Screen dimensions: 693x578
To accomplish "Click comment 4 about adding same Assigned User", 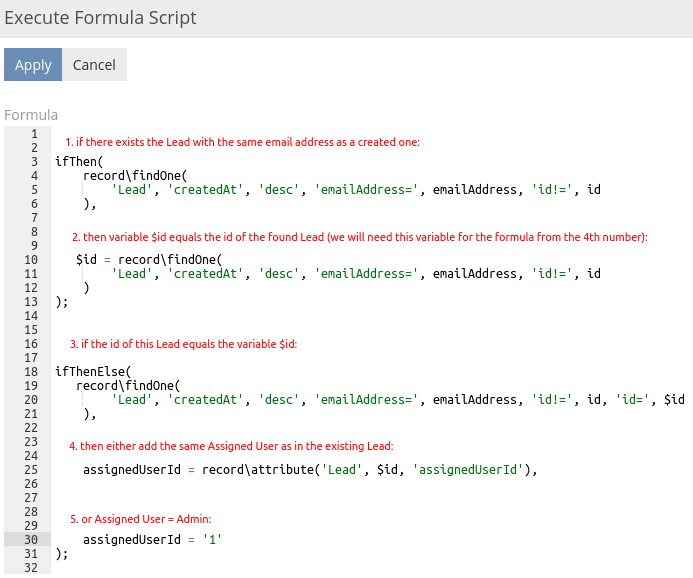I will [231, 445].
